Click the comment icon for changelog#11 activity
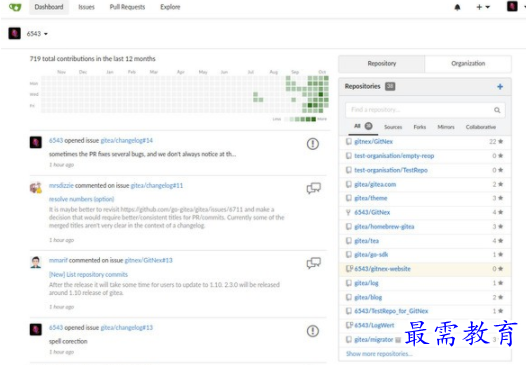 [x=314, y=188]
